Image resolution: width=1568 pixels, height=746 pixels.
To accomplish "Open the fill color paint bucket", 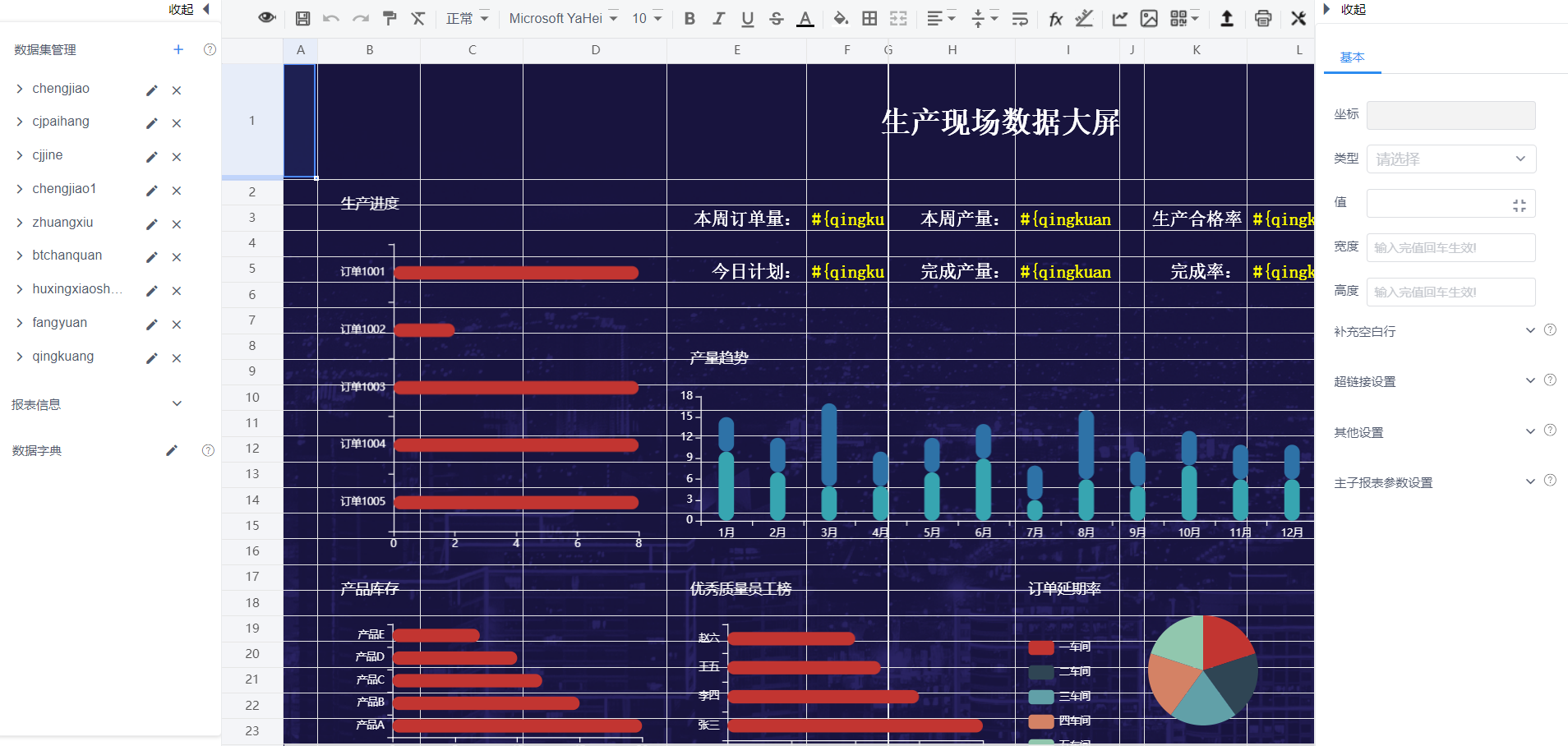I will 840,18.
